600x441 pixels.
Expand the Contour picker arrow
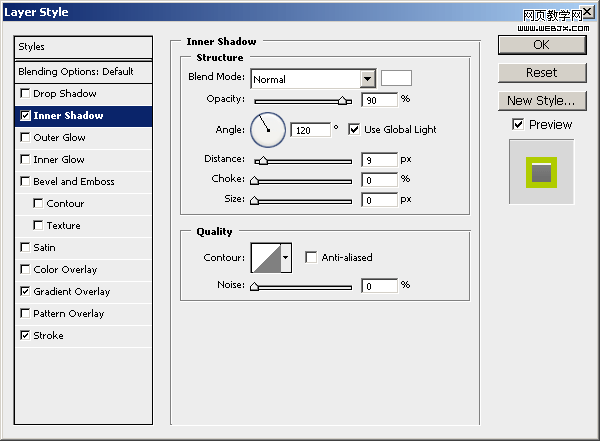pos(285,258)
